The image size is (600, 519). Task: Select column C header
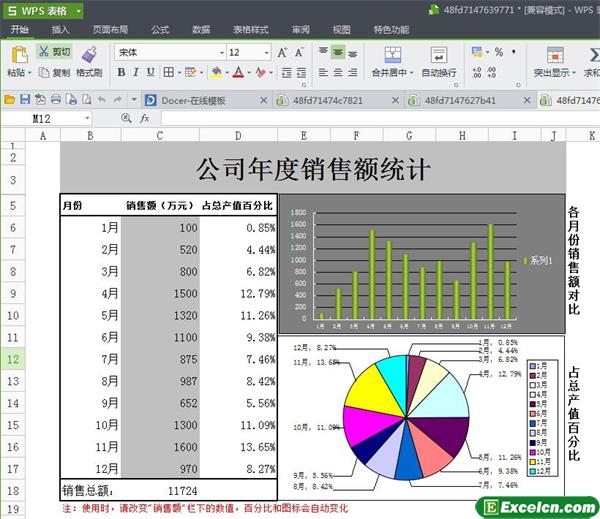(160, 135)
